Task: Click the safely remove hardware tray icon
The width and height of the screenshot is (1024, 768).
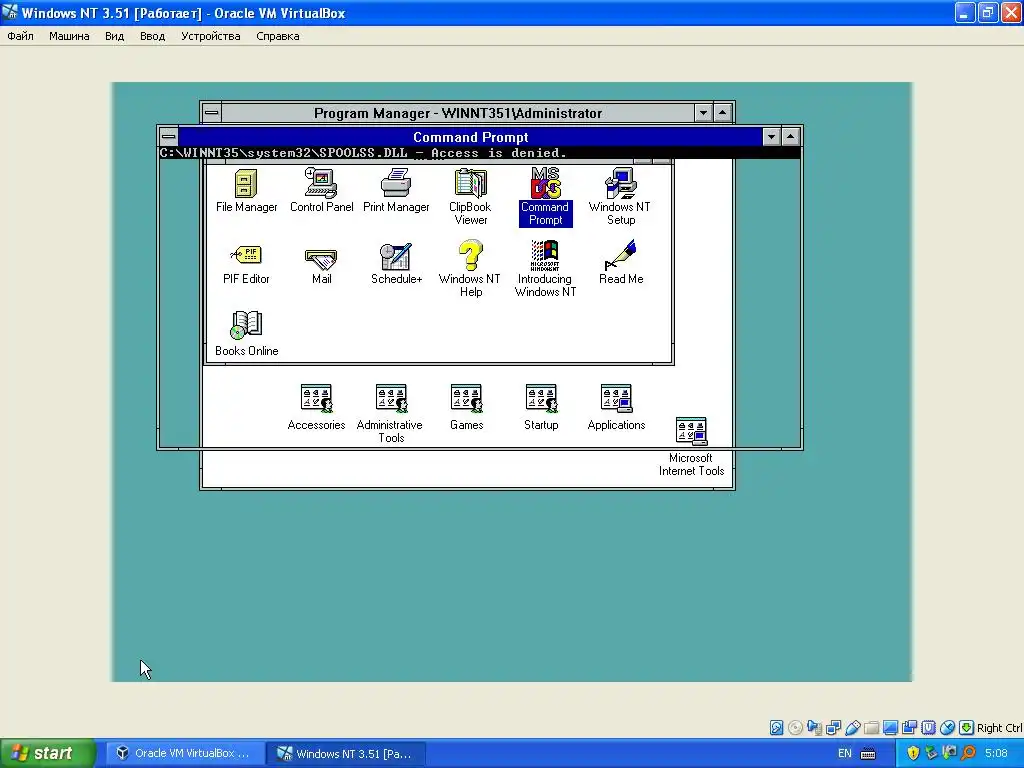Action: point(932,753)
